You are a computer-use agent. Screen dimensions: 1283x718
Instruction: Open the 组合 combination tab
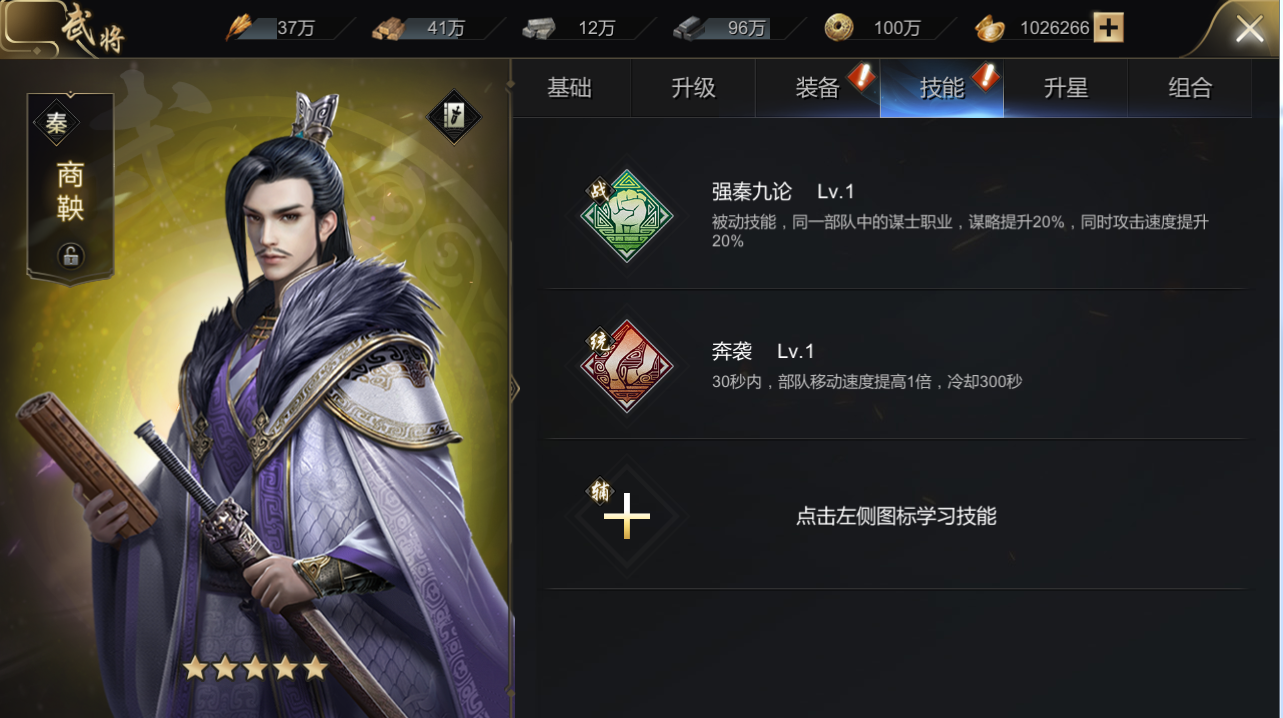[1190, 88]
